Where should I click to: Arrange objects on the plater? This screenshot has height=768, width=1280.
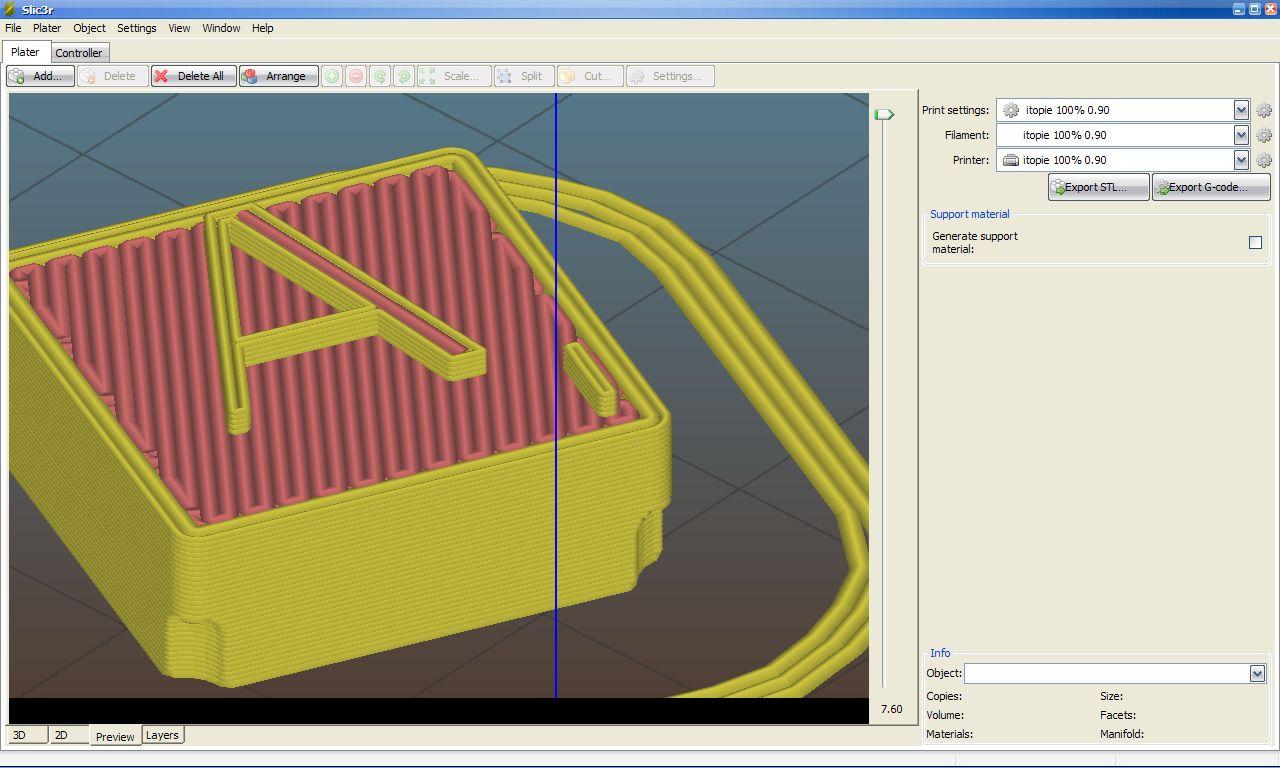pyautogui.click(x=279, y=76)
